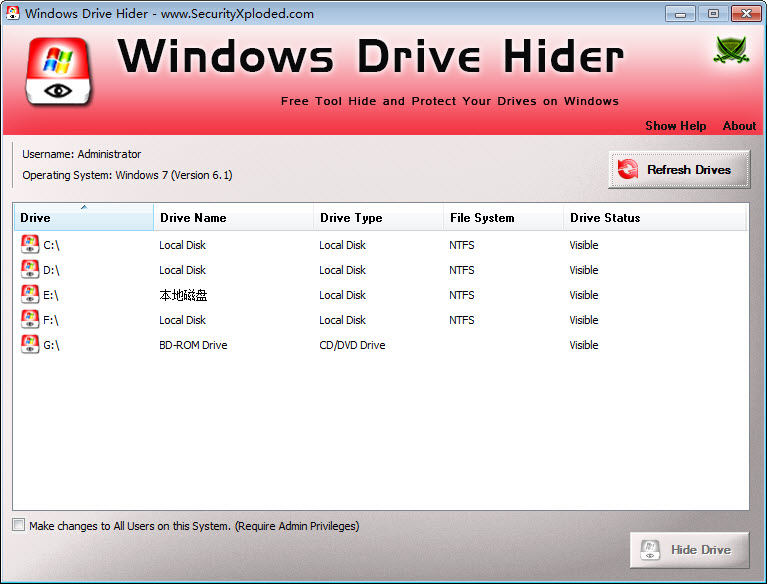
Task: Click the crossed swords SecurityXploded emblem
Action: point(730,50)
